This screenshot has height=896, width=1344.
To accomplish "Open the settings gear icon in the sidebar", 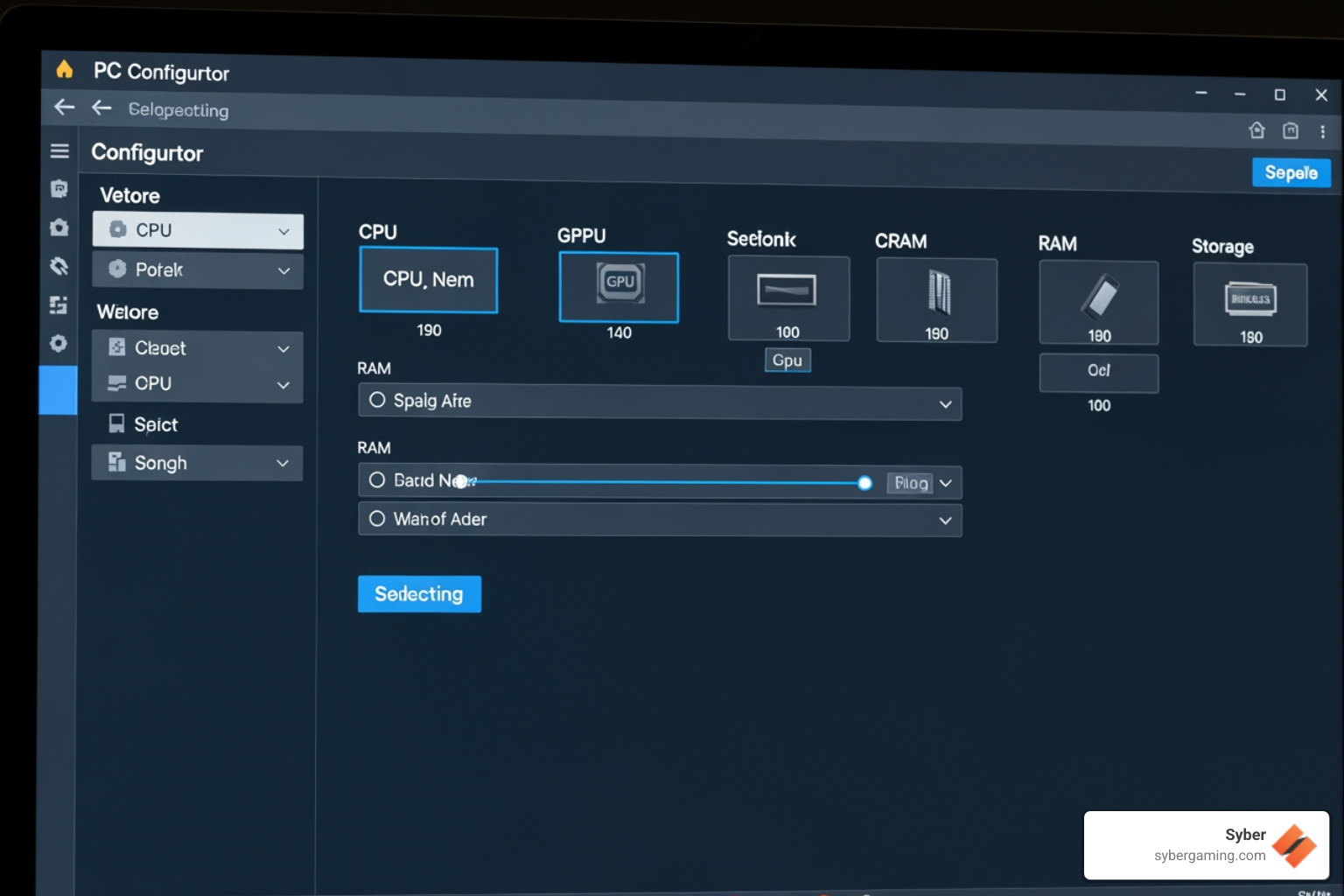I will 59,344.
